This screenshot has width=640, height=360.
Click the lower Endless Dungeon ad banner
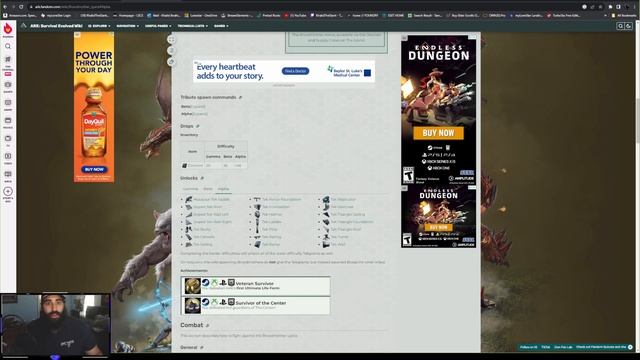438,217
